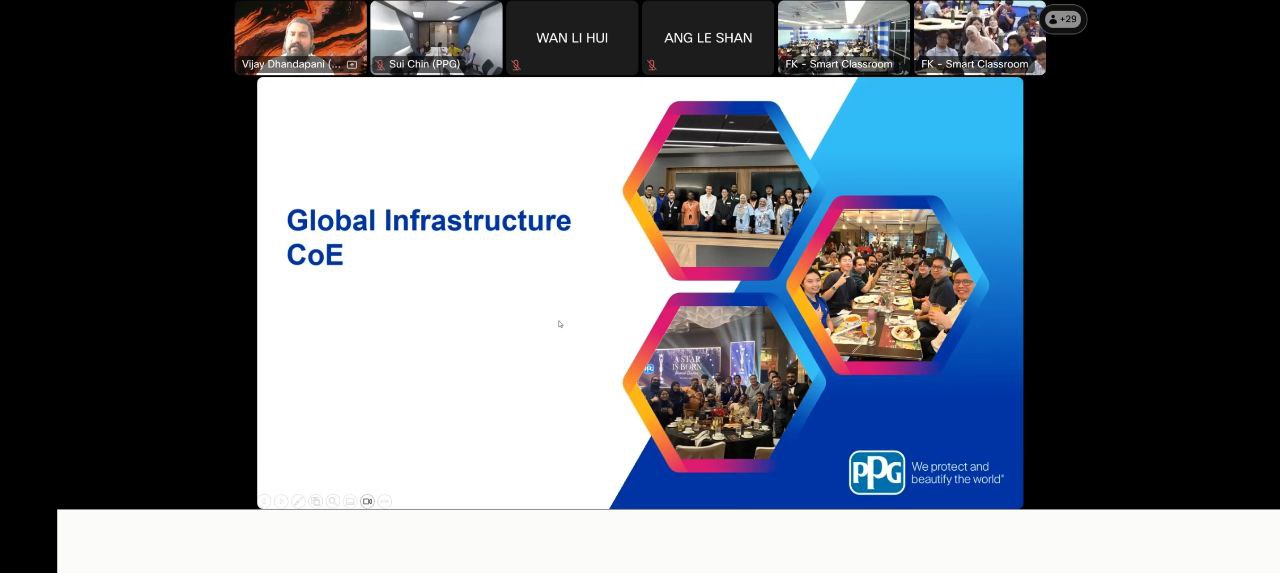Open the see all slides grid icon

point(315,501)
